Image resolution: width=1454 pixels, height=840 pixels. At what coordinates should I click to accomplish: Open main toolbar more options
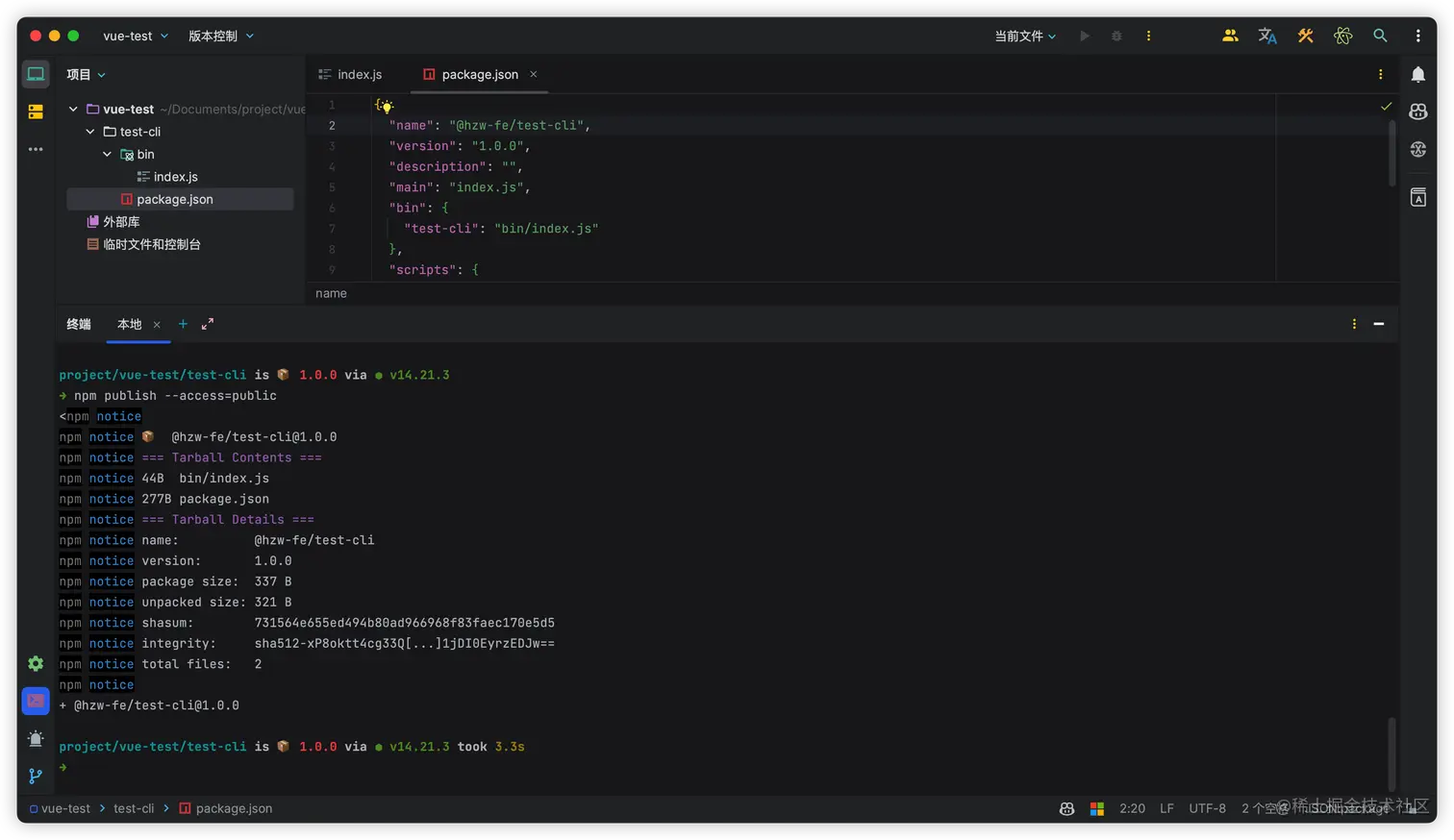[1417, 36]
